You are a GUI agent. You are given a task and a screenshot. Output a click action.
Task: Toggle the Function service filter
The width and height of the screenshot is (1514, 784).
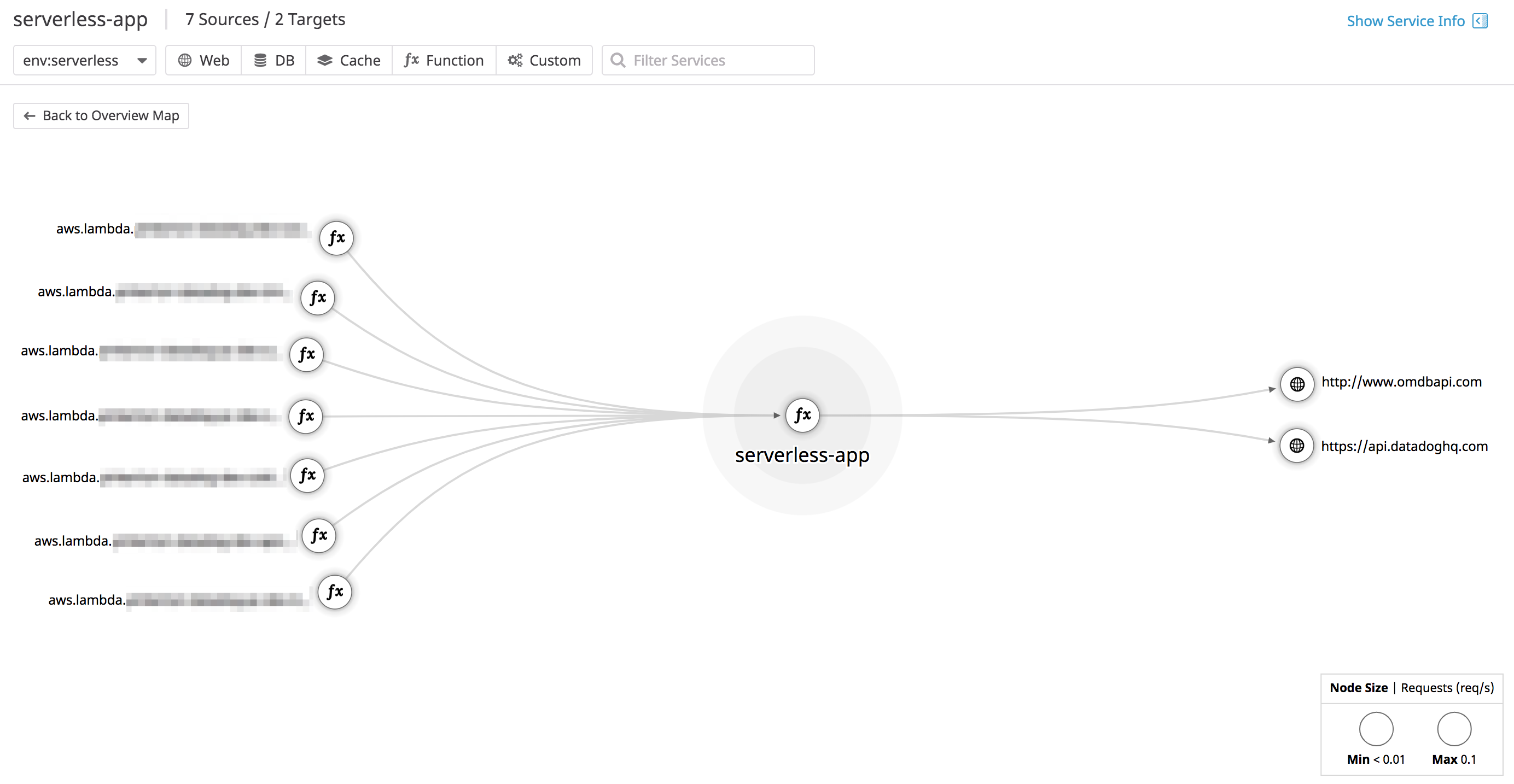444,59
